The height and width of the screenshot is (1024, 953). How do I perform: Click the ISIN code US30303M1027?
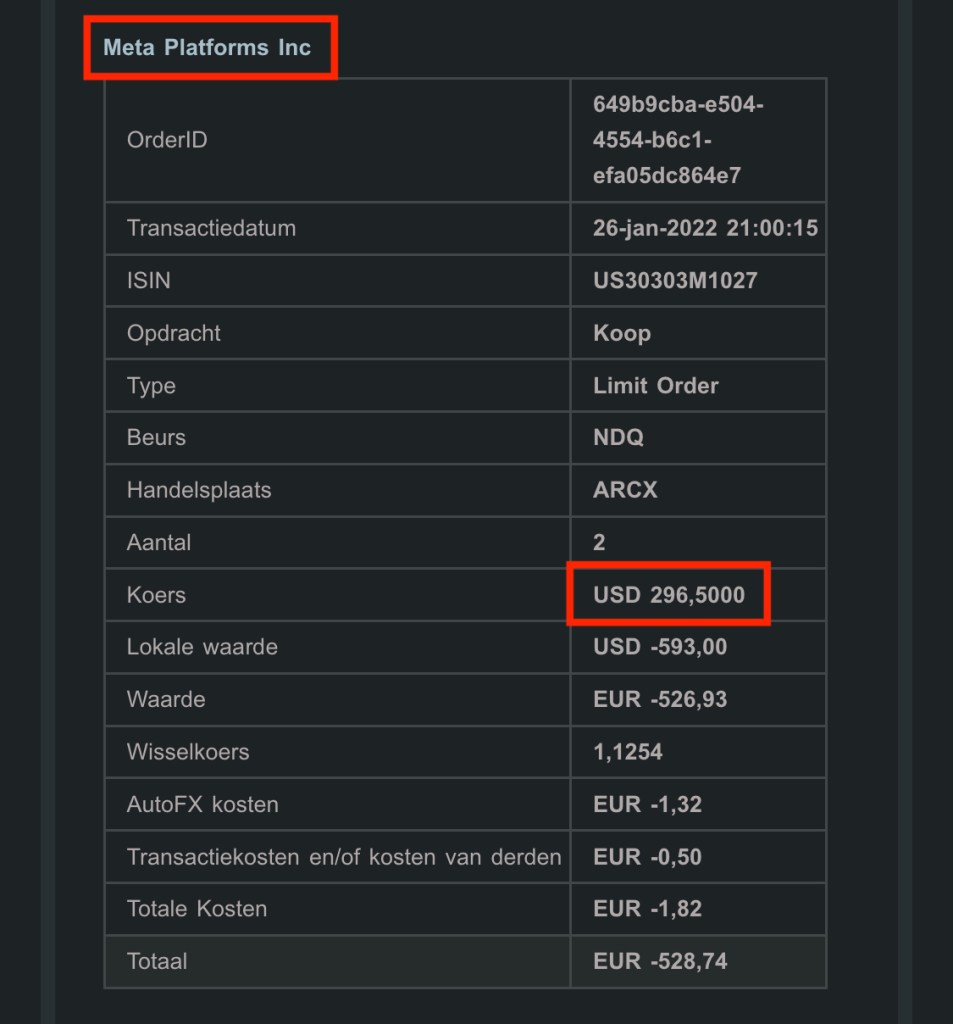(x=675, y=281)
